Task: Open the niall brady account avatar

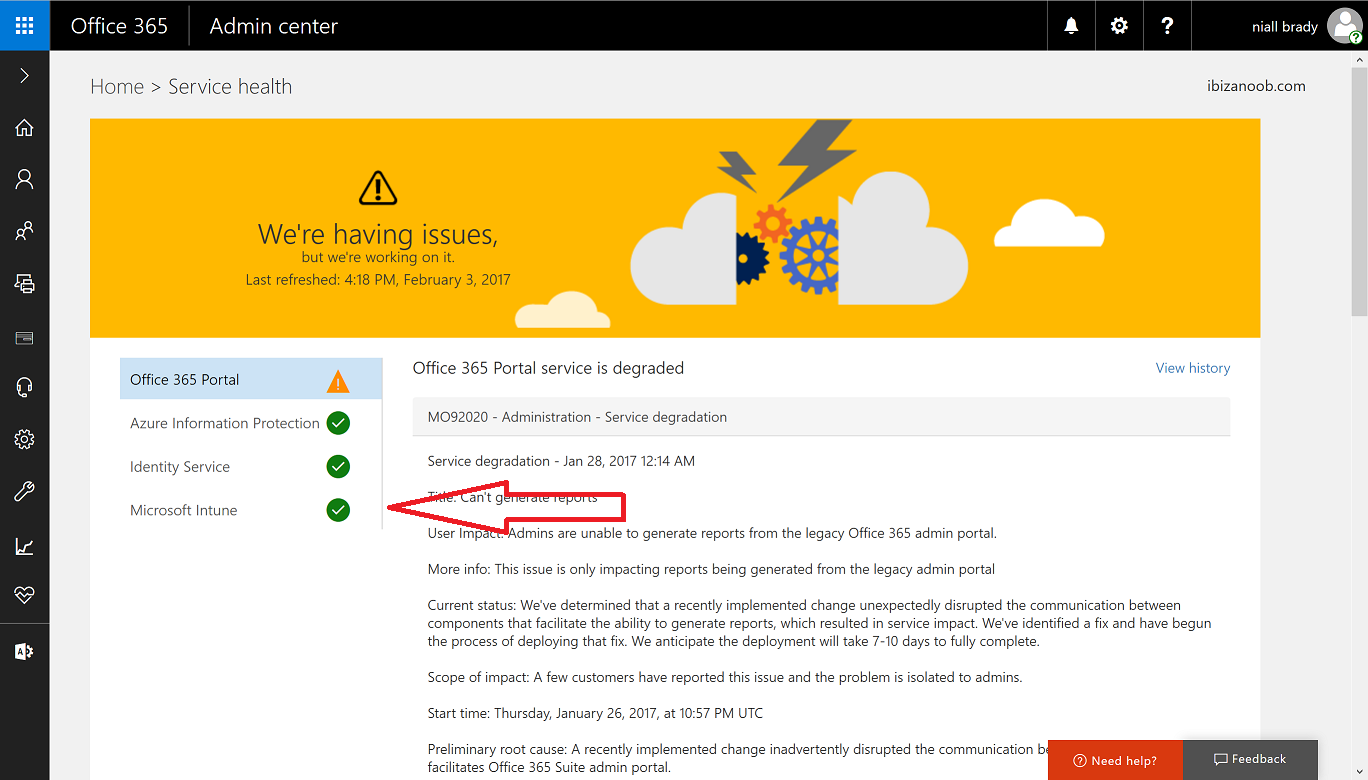Action: [1344, 26]
